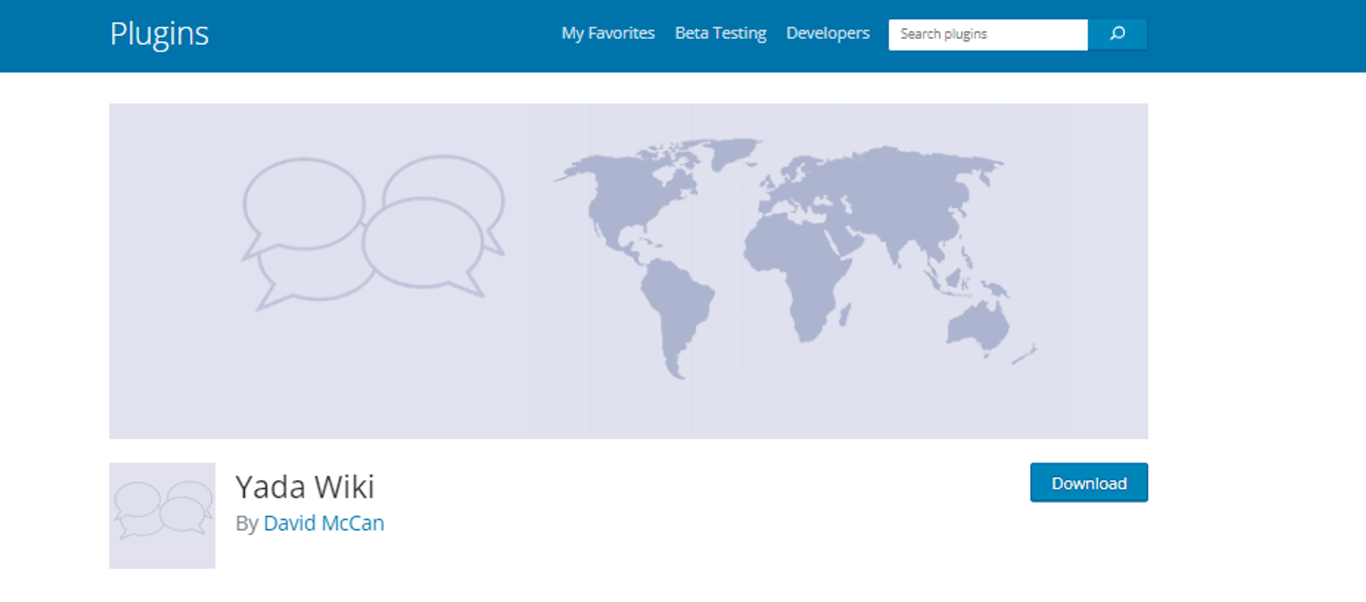The image size is (1366, 602).
Task: Open author David McCan's profile
Action: [324, 523]
